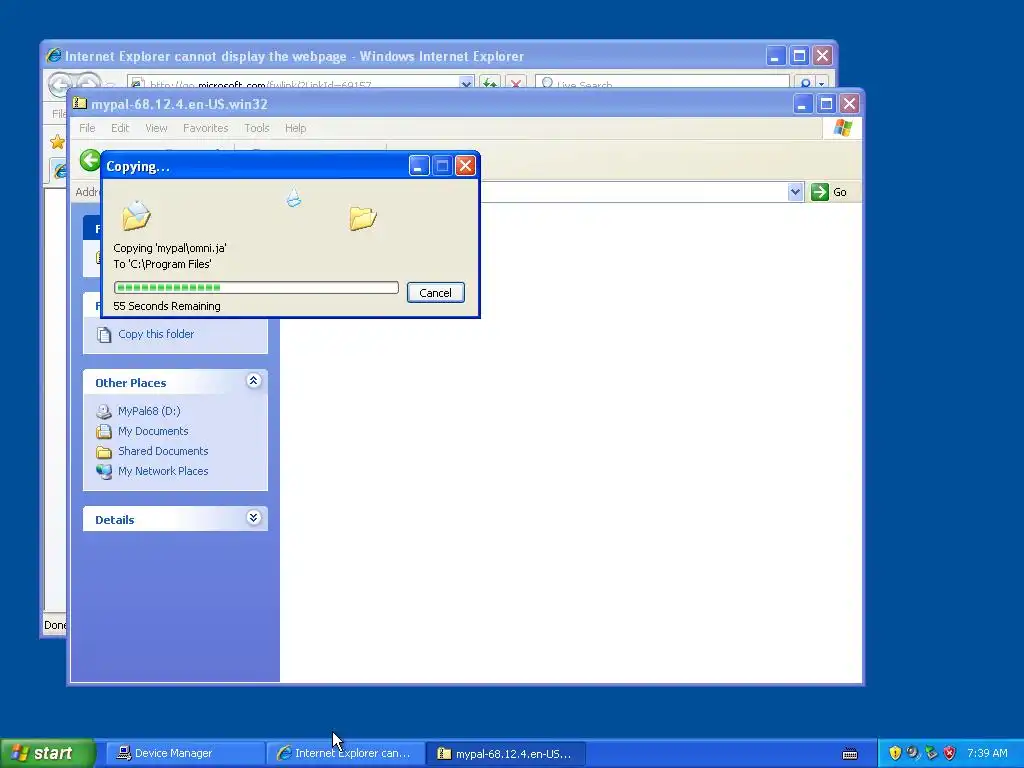Click the red shield security alert tray icon
Image resolution: width=1024 pixels, height=768 pixels.
950,753
